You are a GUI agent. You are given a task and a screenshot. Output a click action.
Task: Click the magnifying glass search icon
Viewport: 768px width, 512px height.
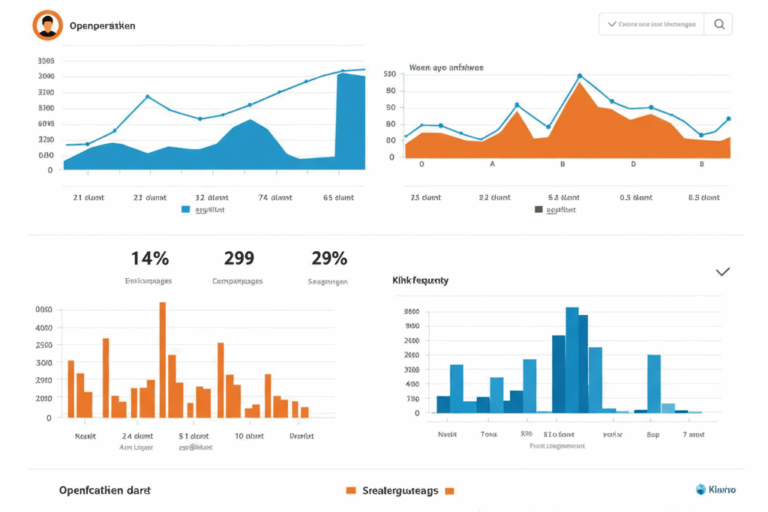point(719,25)
